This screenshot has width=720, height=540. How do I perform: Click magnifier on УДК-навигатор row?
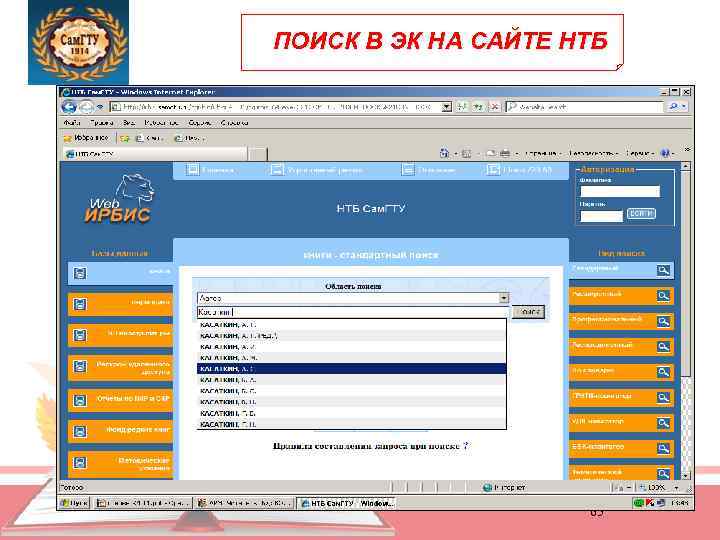coord(663,423)
